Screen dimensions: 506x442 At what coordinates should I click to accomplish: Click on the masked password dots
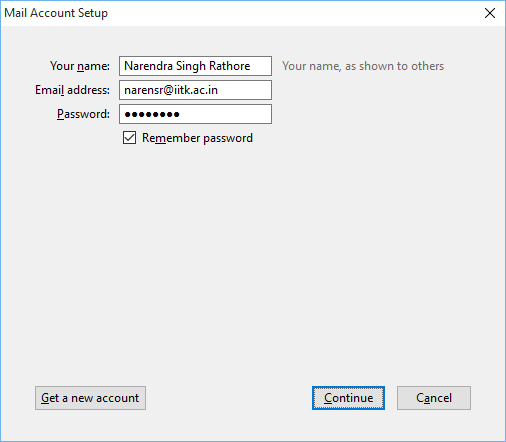pyautogui.click(x=152, y=114)
